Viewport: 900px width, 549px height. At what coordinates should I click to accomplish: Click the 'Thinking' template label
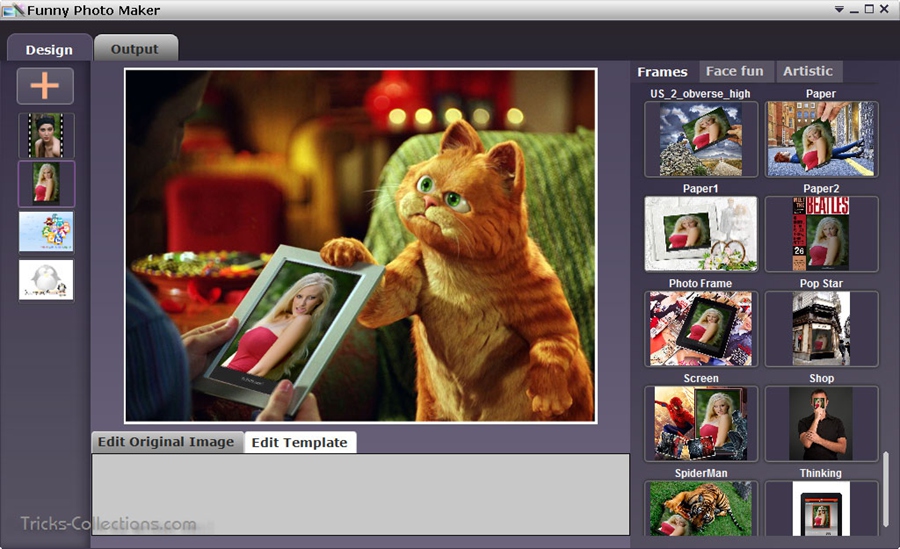point(821,473)
